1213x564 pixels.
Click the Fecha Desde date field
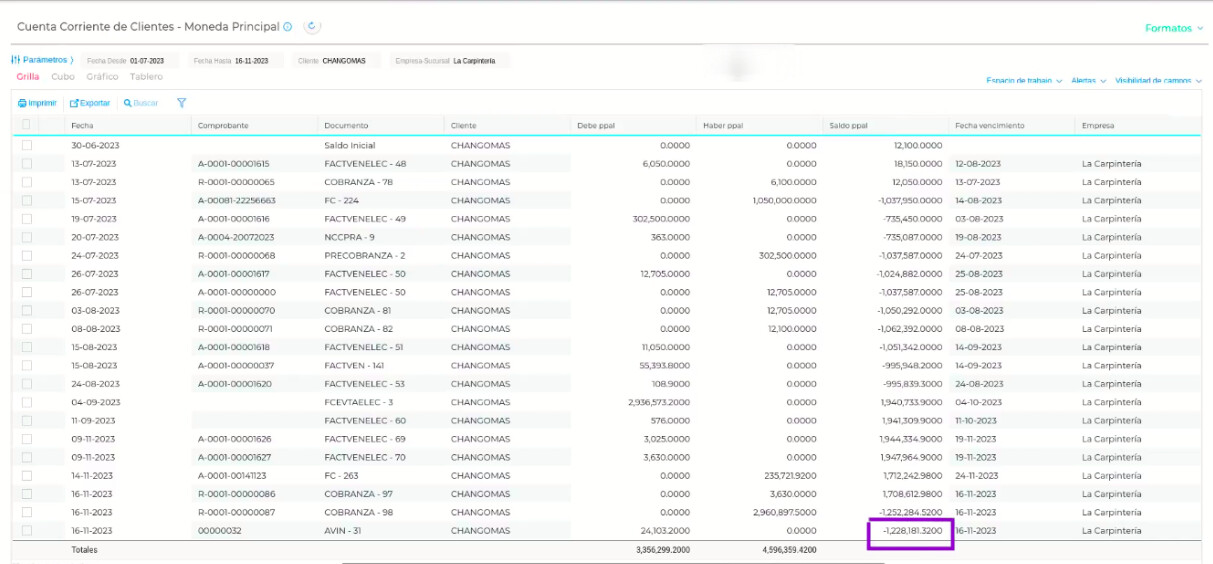pos(146,61)
